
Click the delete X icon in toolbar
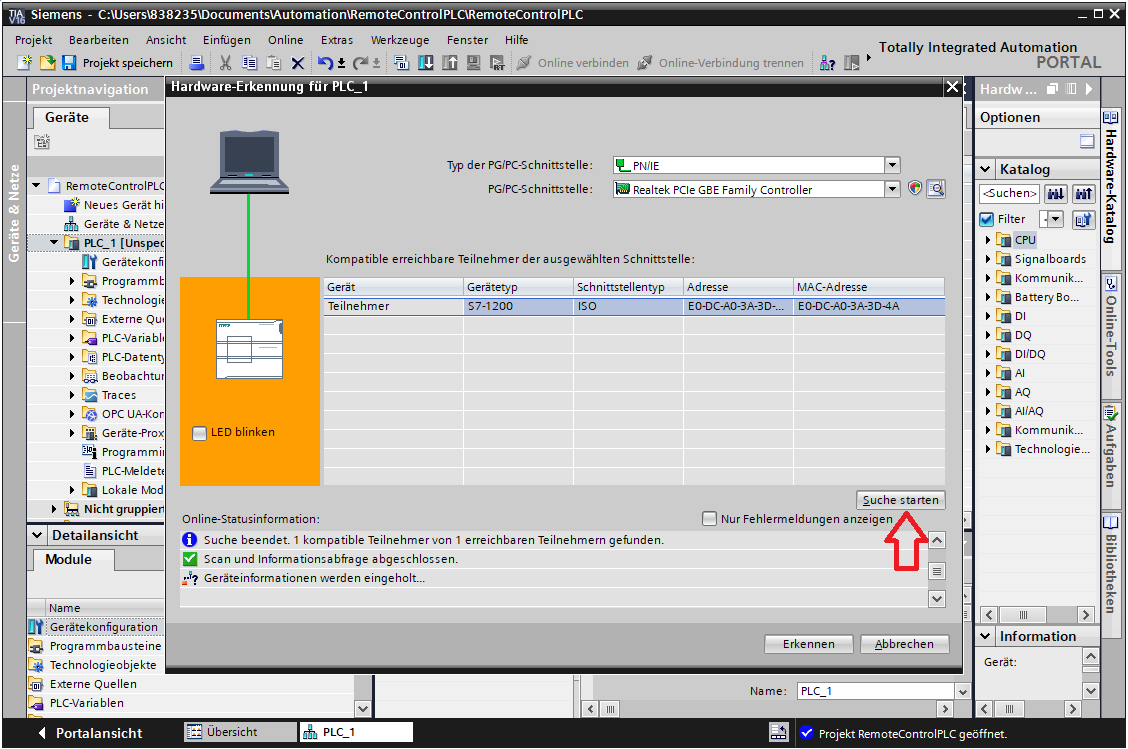pyautogui.click(x=297, y=63)
